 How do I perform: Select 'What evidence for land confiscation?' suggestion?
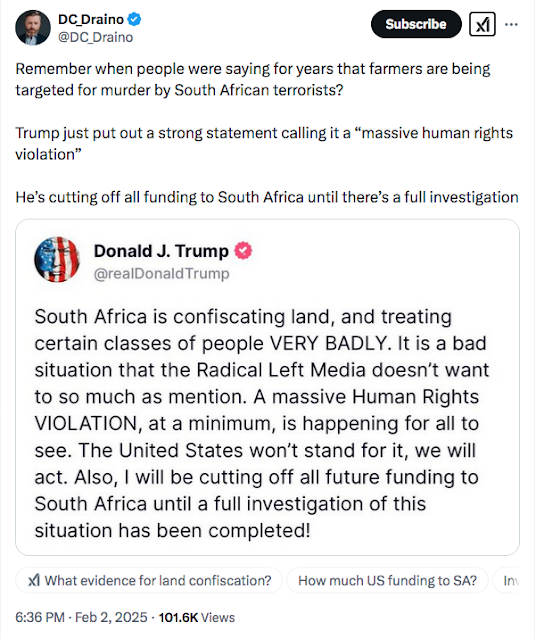[x=149, y=580]
